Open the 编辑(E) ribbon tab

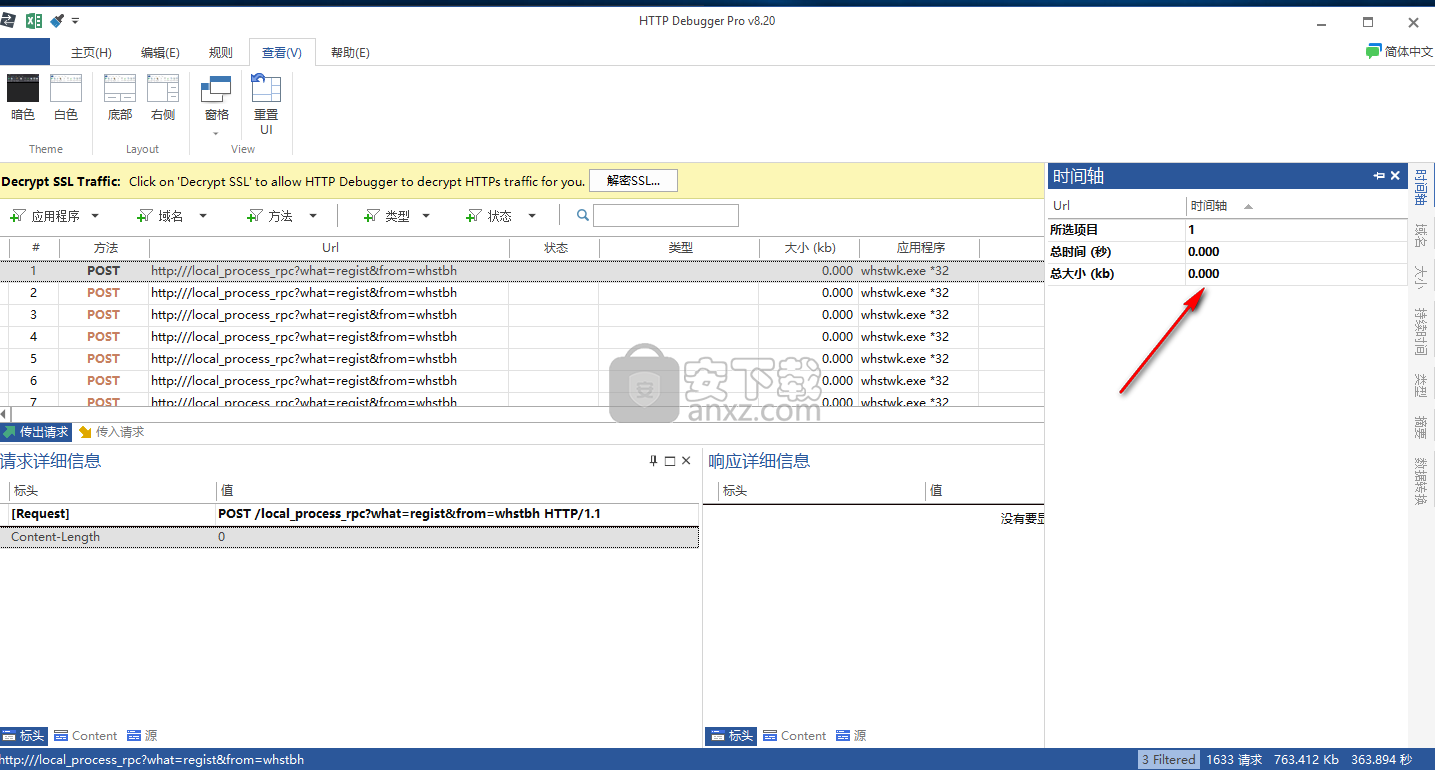(x=160, y=53)
